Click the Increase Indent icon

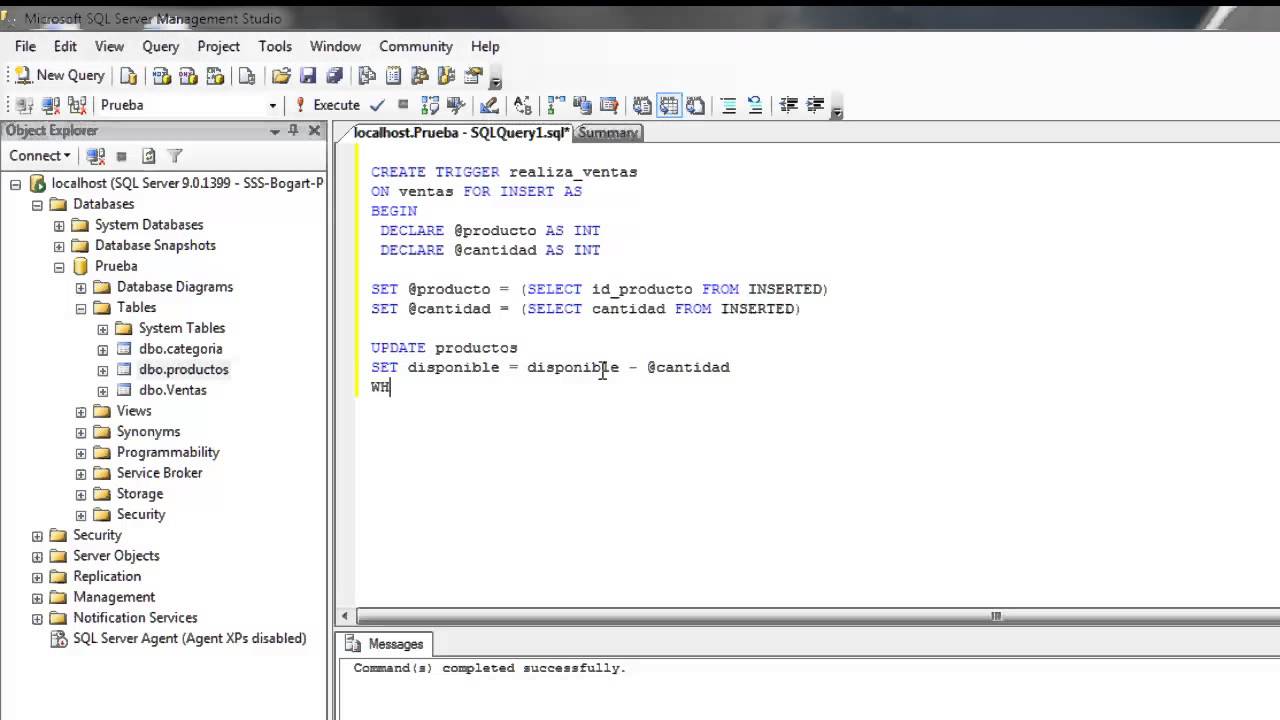tap(815, 105)
